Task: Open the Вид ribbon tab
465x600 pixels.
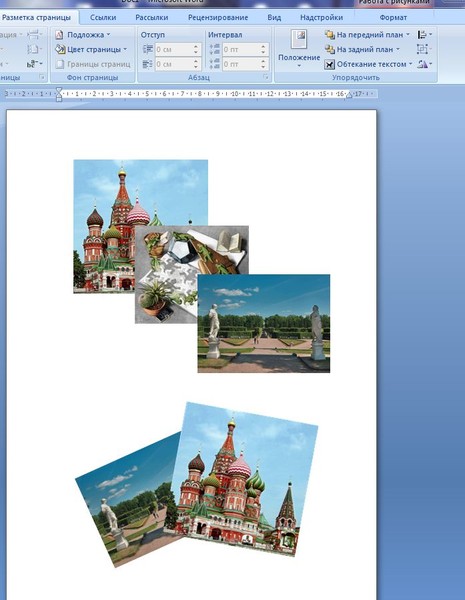Action: tap(274, 18)
